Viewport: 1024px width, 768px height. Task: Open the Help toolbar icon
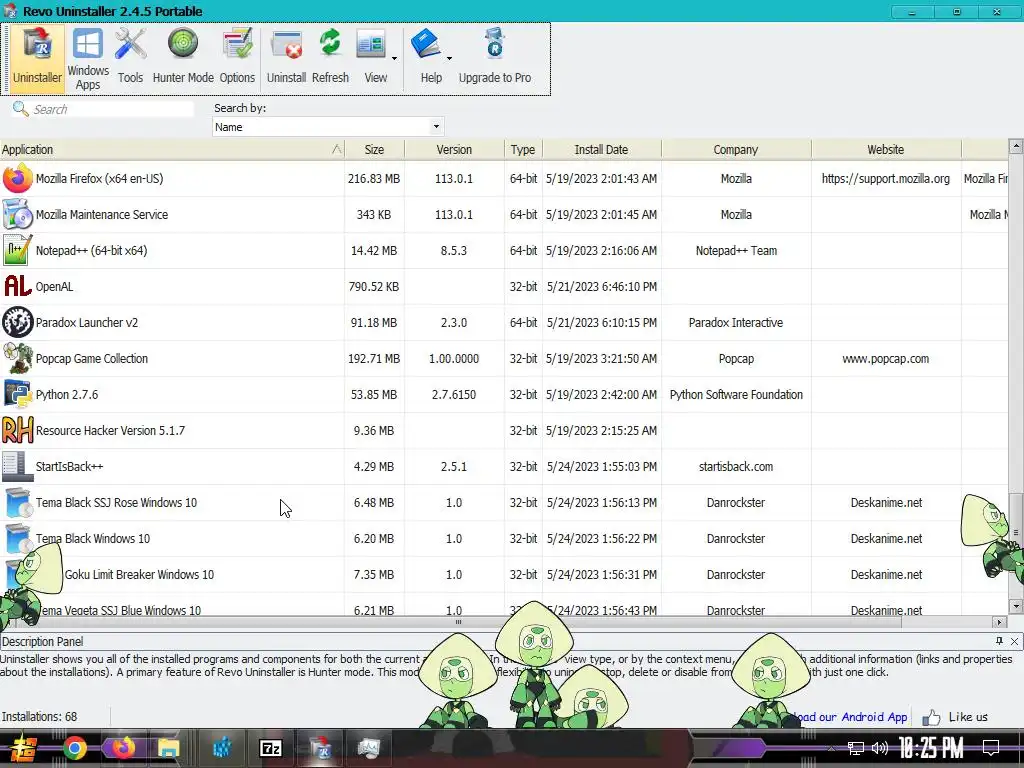tap(429, 58)
